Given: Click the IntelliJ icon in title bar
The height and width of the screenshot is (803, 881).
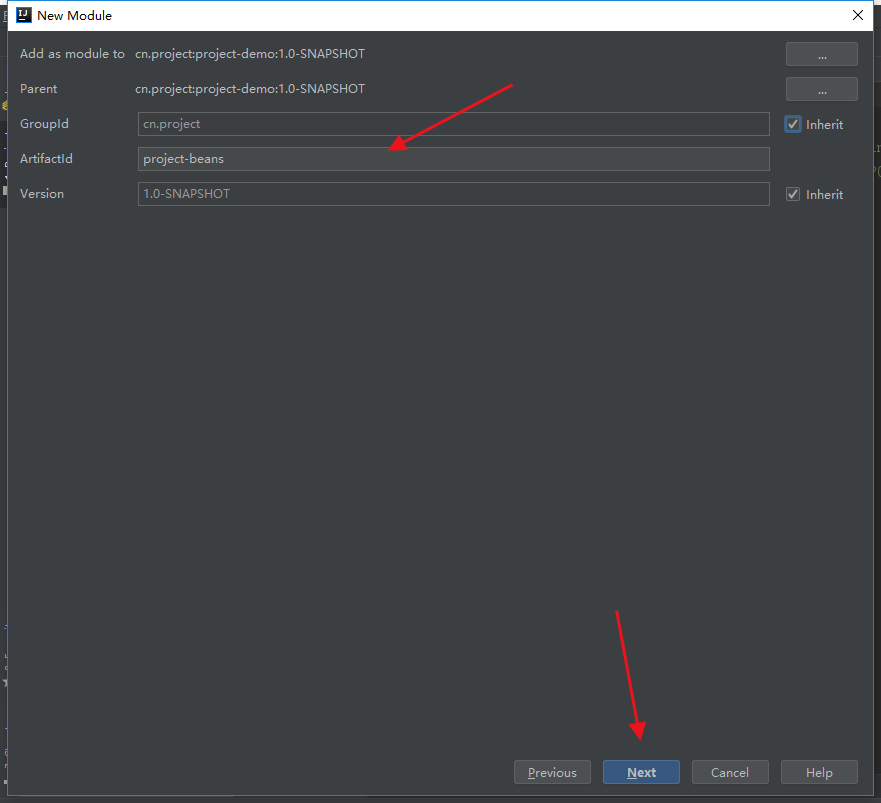Looking at the screenshot, I should [x=24, y=15].
